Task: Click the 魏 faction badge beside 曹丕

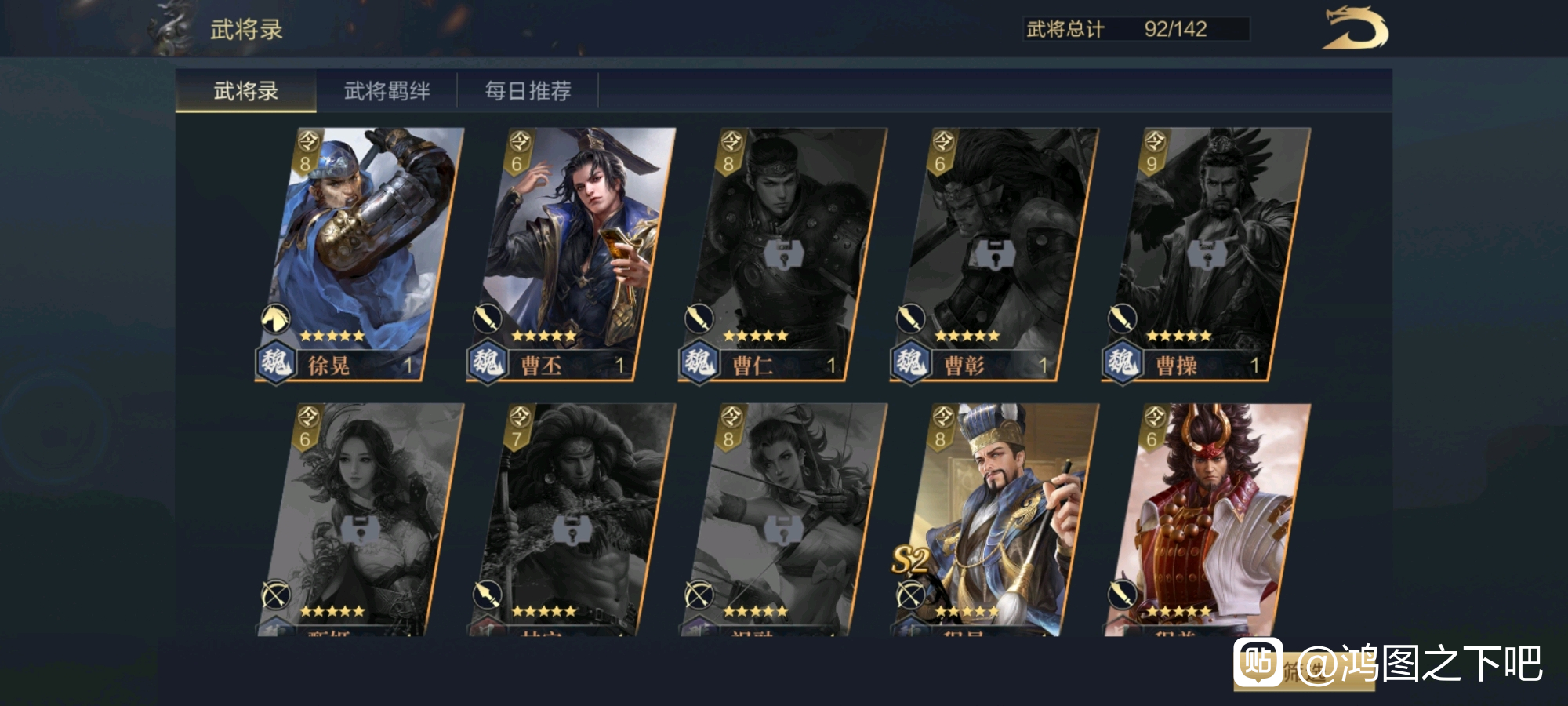Action: click(x=487, y=363)
